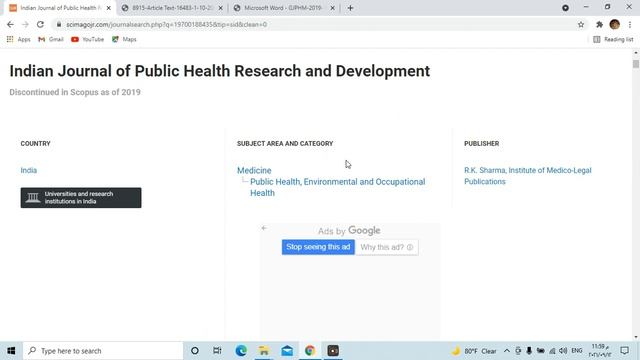Open Public Health, Environmental and Occupational Health link
Image resolution: width=640 pixels, height=360 pixels.
coord(338,187)
